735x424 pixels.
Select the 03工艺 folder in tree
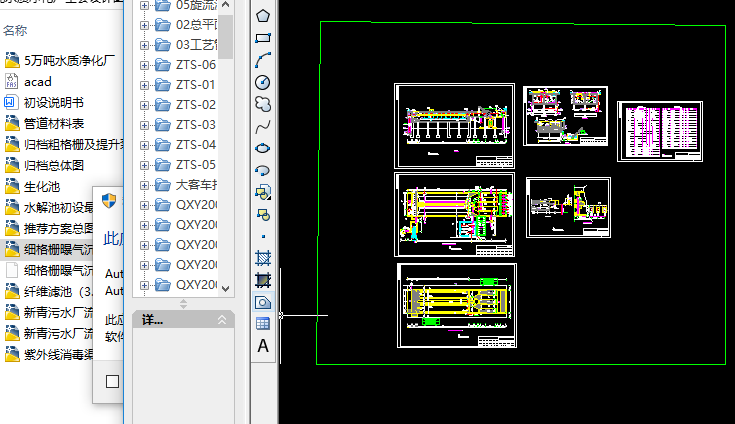(x=186, y=45)
